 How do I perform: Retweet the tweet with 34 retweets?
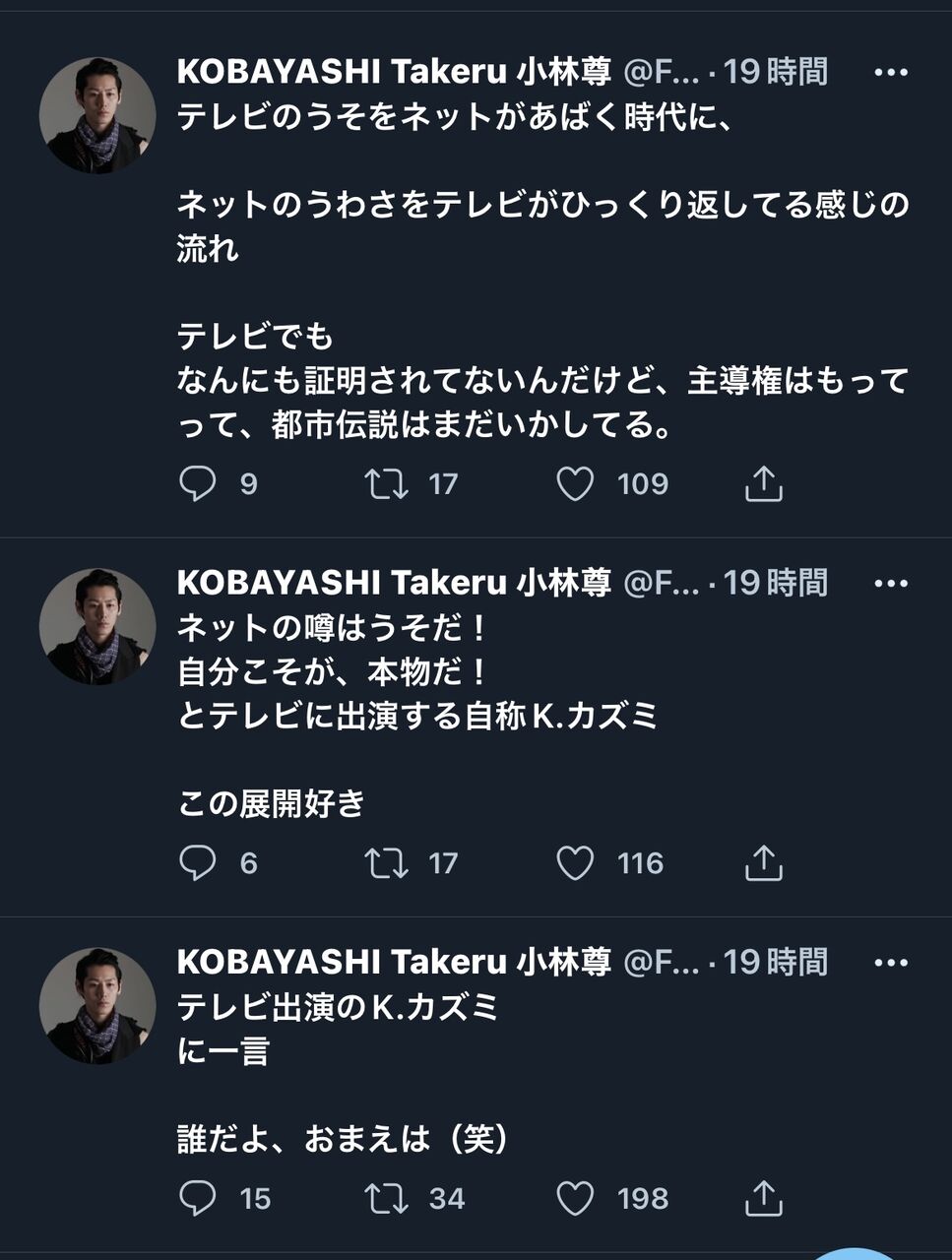click(387, 1198)
